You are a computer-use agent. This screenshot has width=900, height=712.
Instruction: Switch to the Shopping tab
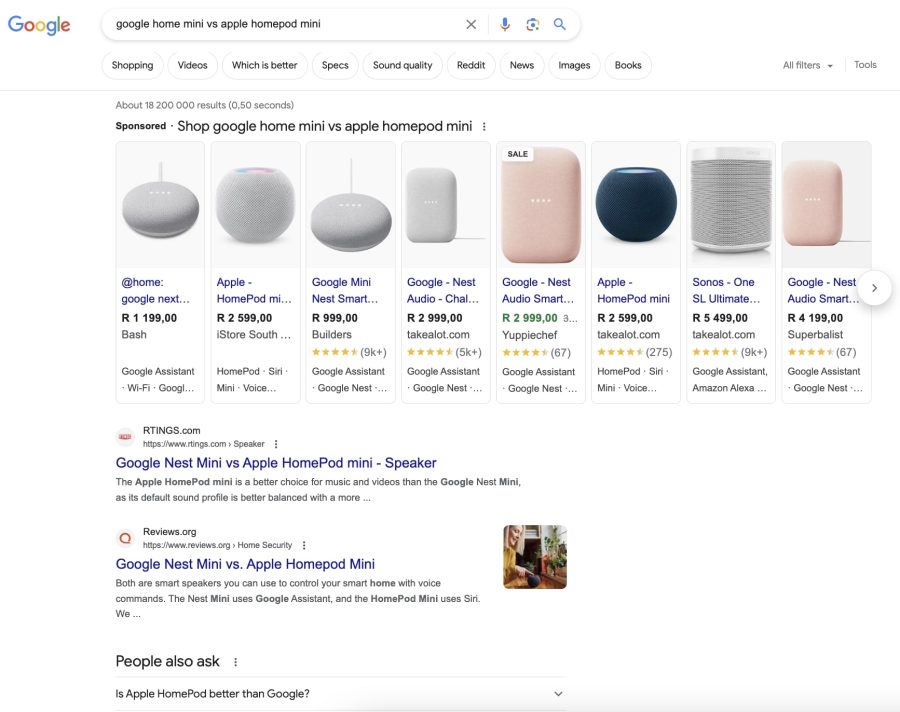[x=131, y=65]
